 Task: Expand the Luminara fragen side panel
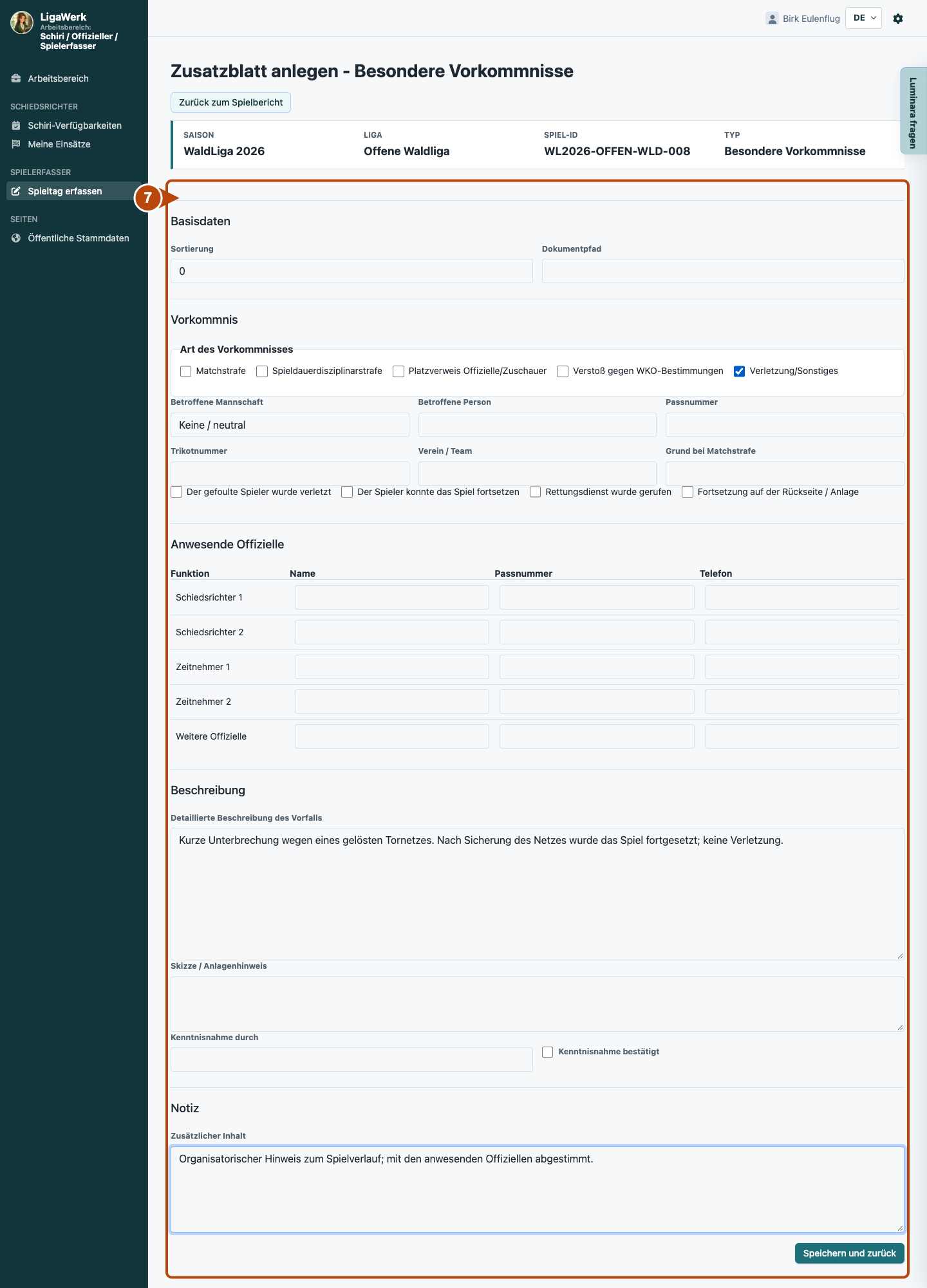click(x=913, y=111)
